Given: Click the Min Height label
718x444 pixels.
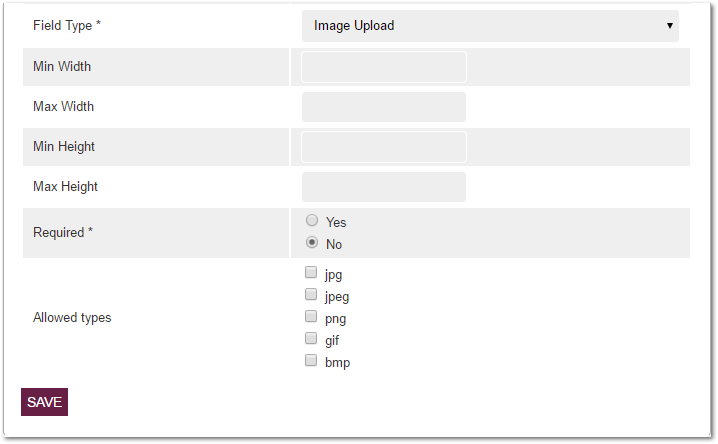Looking at the screenshot, I should [64, 147].
